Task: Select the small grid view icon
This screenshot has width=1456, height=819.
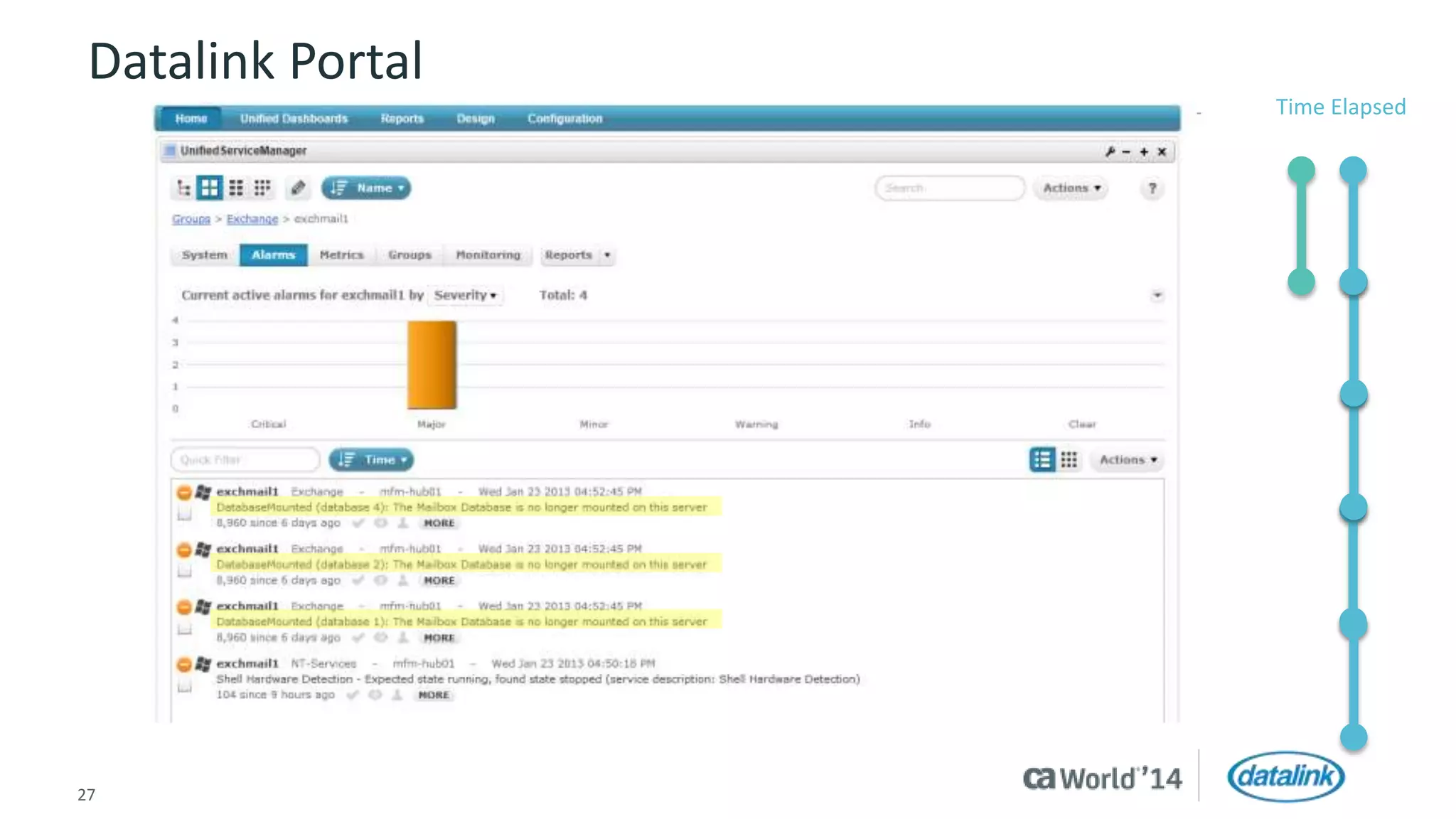Action: 262,188
